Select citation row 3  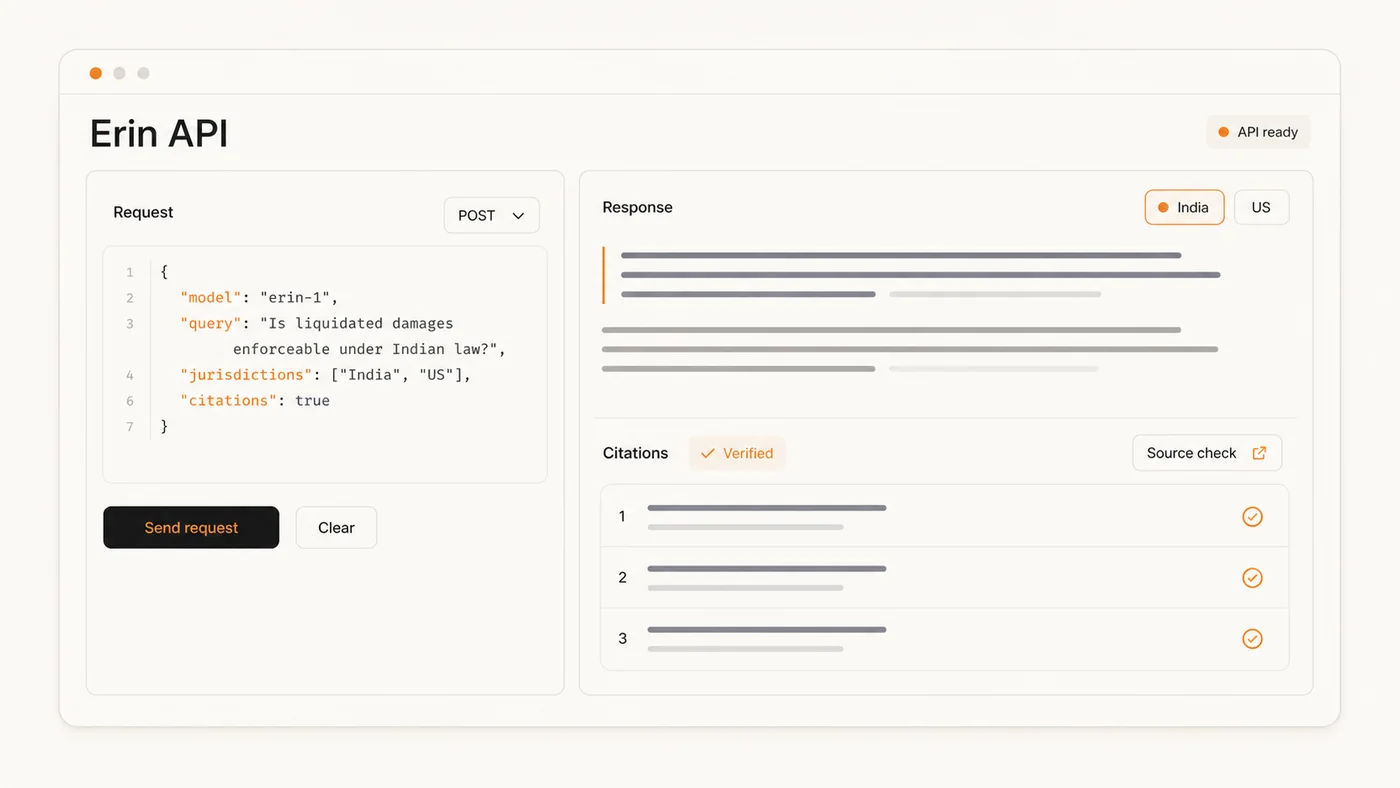[944, 638]
